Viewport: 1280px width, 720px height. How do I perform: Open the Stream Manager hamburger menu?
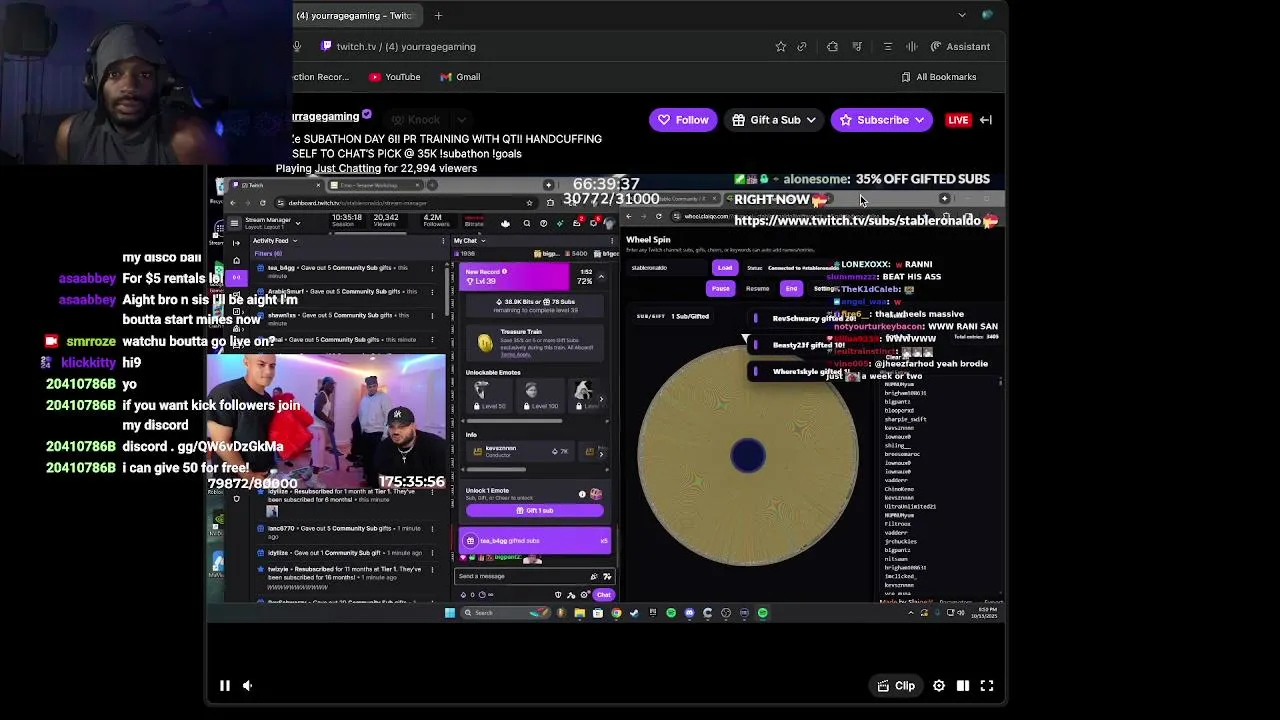tap(234, 223)
